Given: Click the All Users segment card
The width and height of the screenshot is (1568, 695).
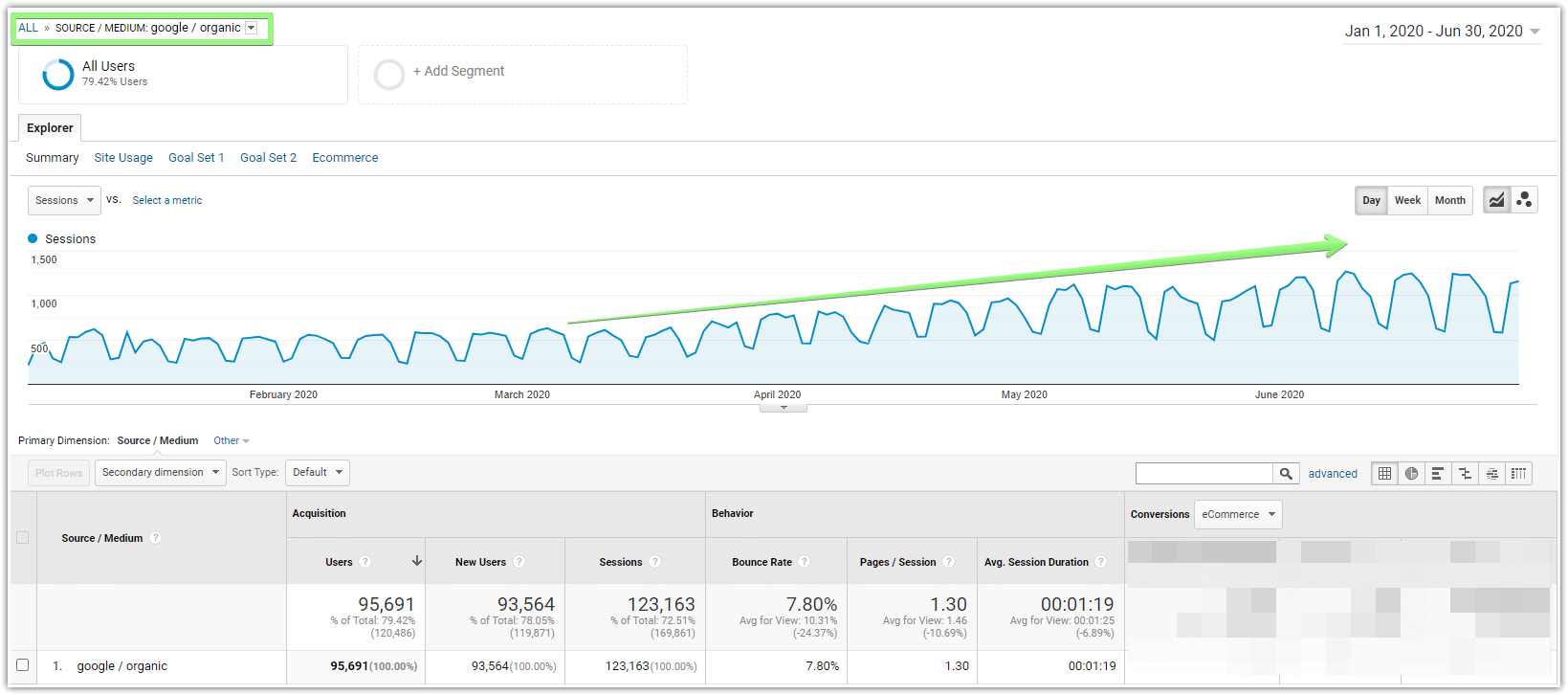Looking at the screenshot, I should tap(183, 74).
